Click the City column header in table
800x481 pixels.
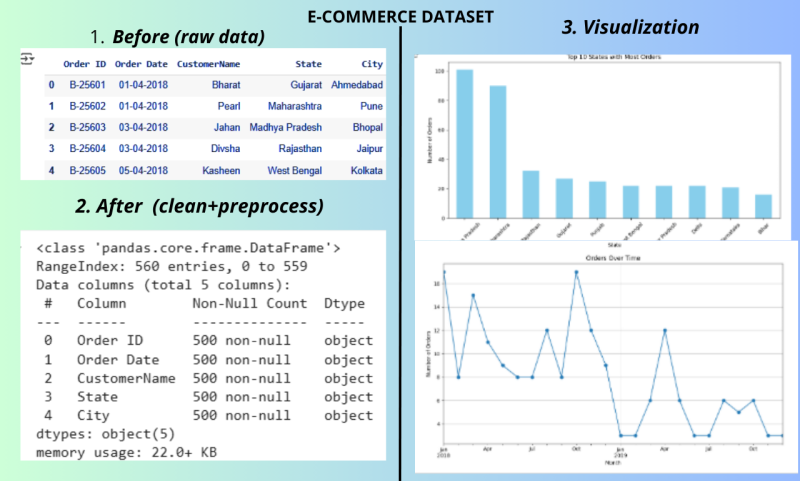(x=372, y=64)
